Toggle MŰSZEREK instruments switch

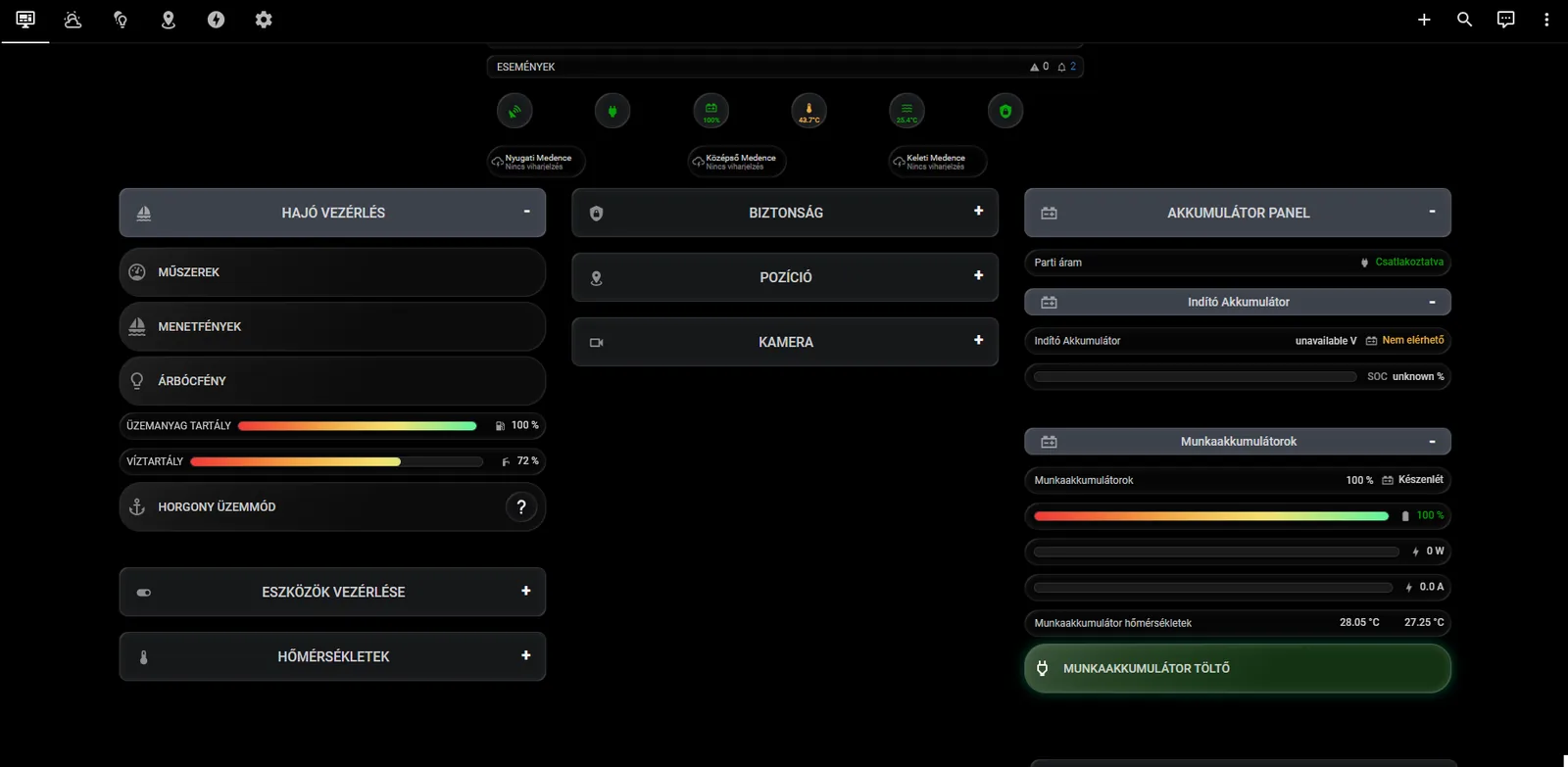(x=332, y=272)
